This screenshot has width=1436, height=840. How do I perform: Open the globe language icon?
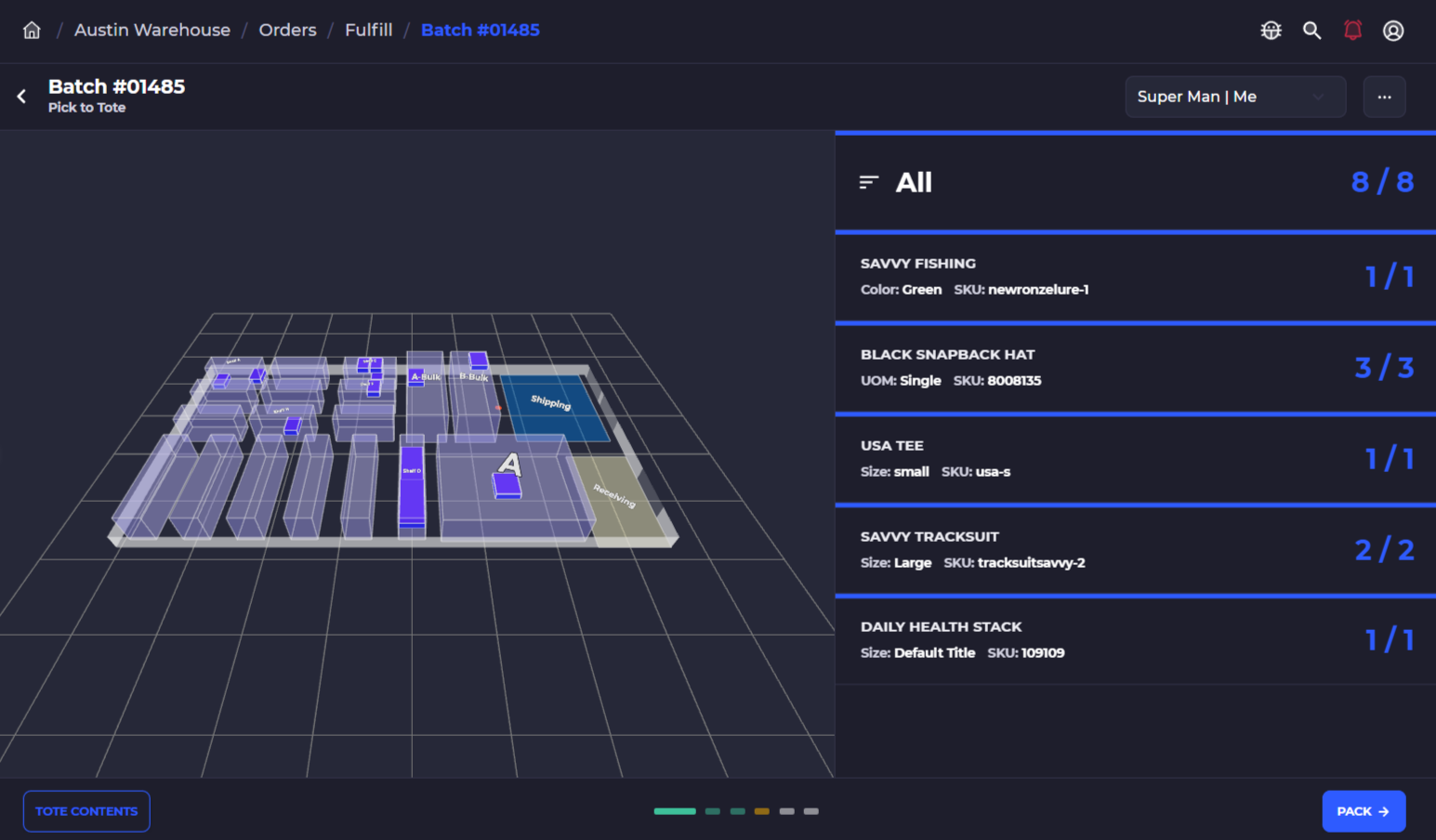point(1271,31)
